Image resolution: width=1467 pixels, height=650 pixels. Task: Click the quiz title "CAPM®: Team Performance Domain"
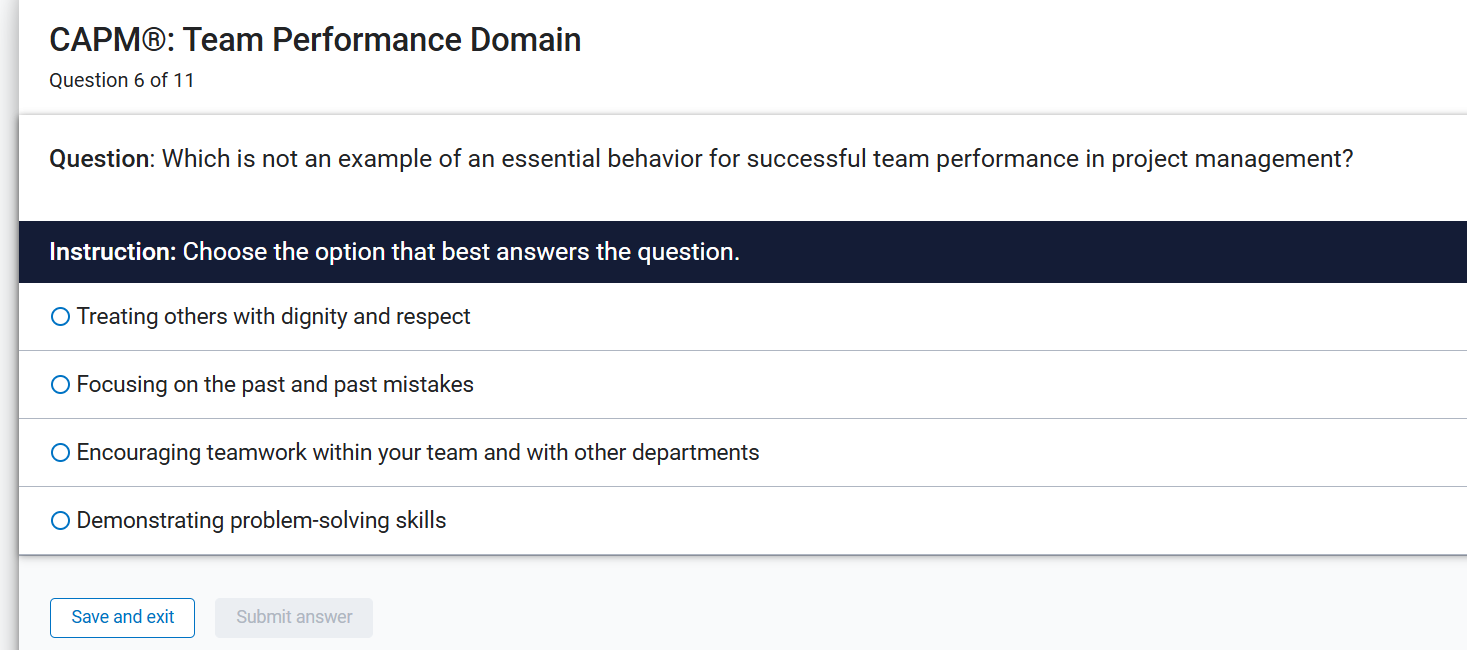[315, 39]
